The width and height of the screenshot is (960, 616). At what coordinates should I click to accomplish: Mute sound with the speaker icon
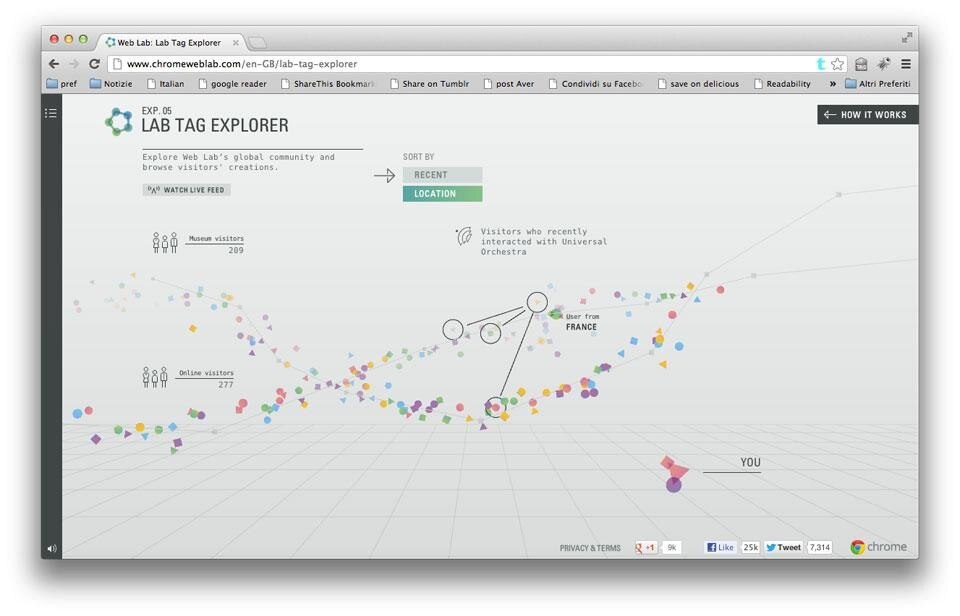coord(51,548)
